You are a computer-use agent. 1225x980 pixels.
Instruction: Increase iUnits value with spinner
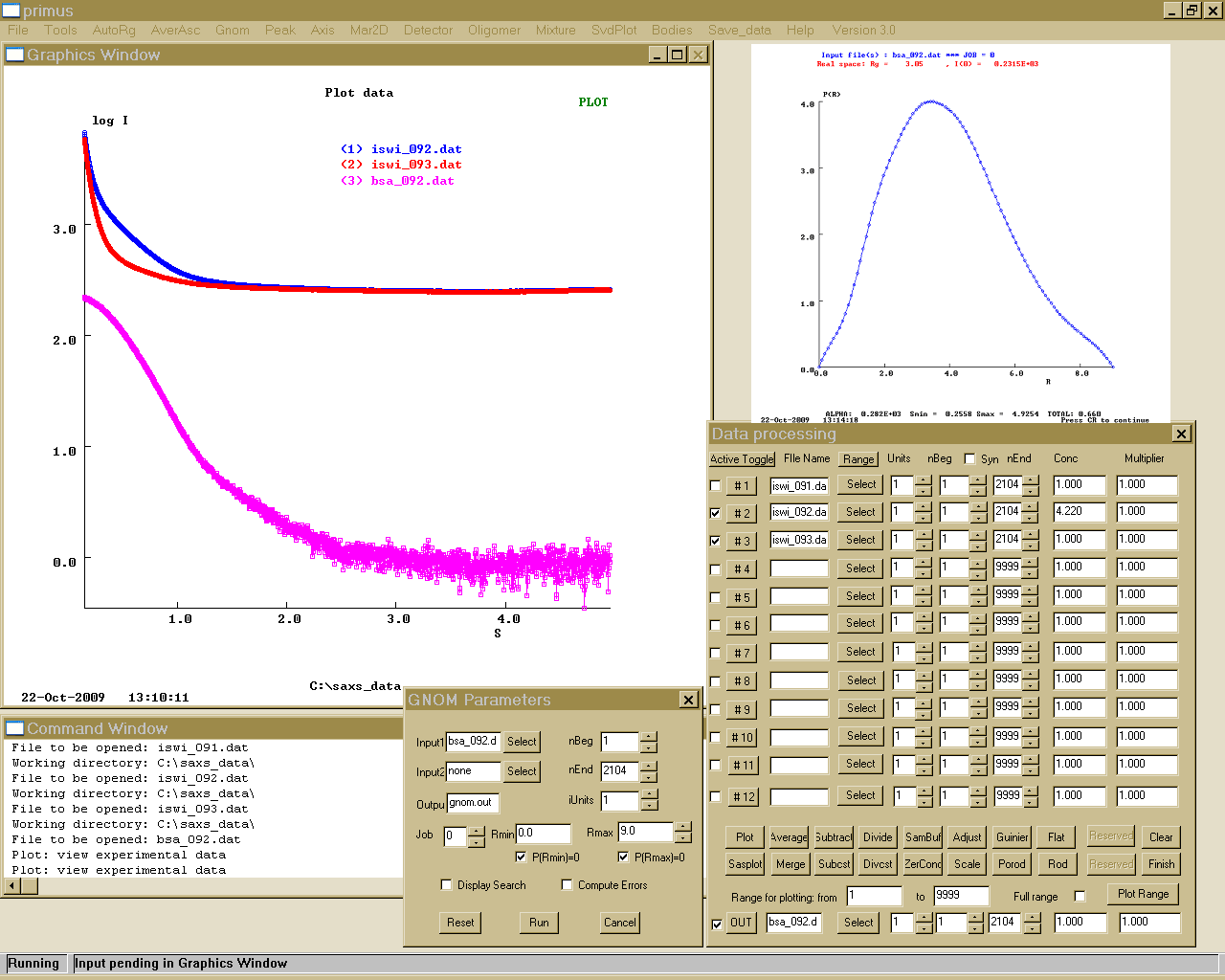pyautogui.click(x=649, y=794)
